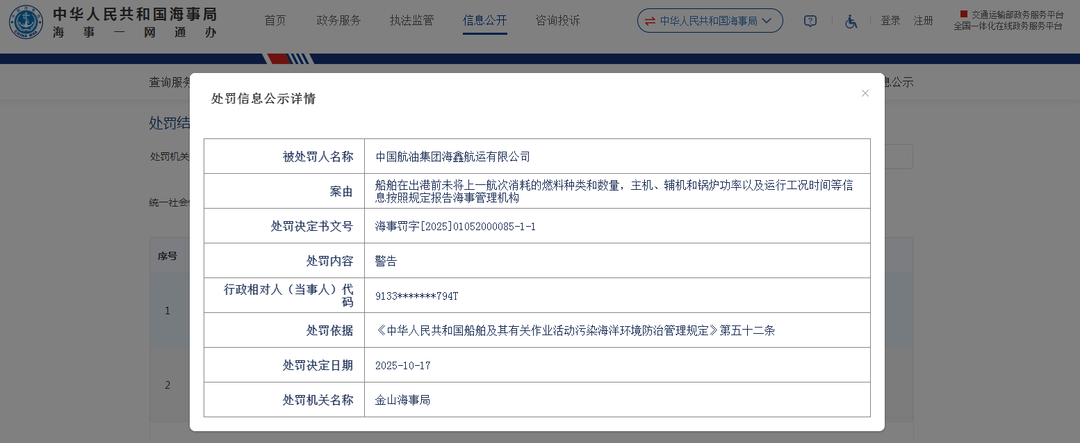Screen dimensions: 1080x443
Task: Click the China MSA anchor logo
Action: tap(26, 21)
